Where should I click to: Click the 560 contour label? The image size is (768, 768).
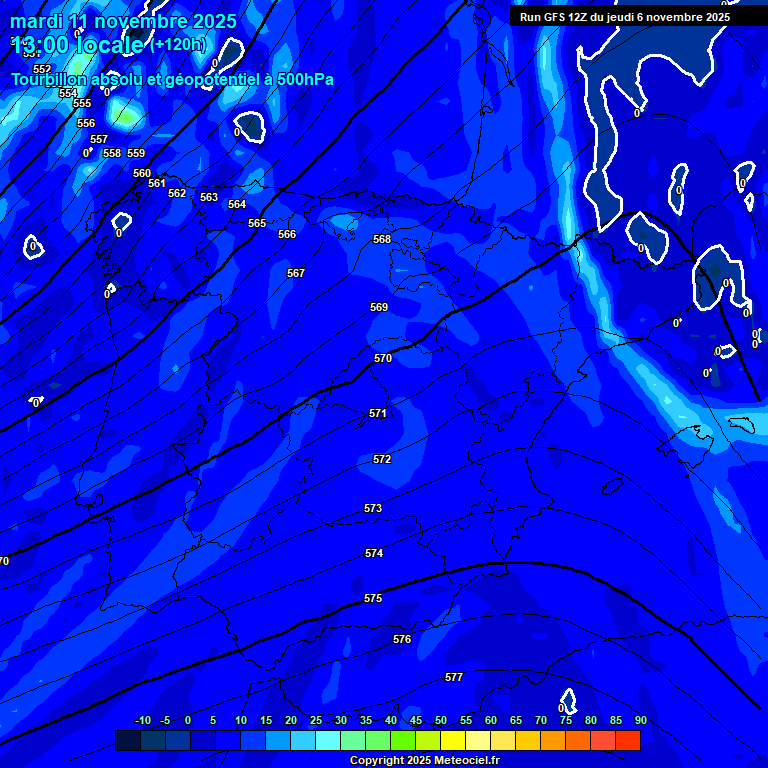142,173
